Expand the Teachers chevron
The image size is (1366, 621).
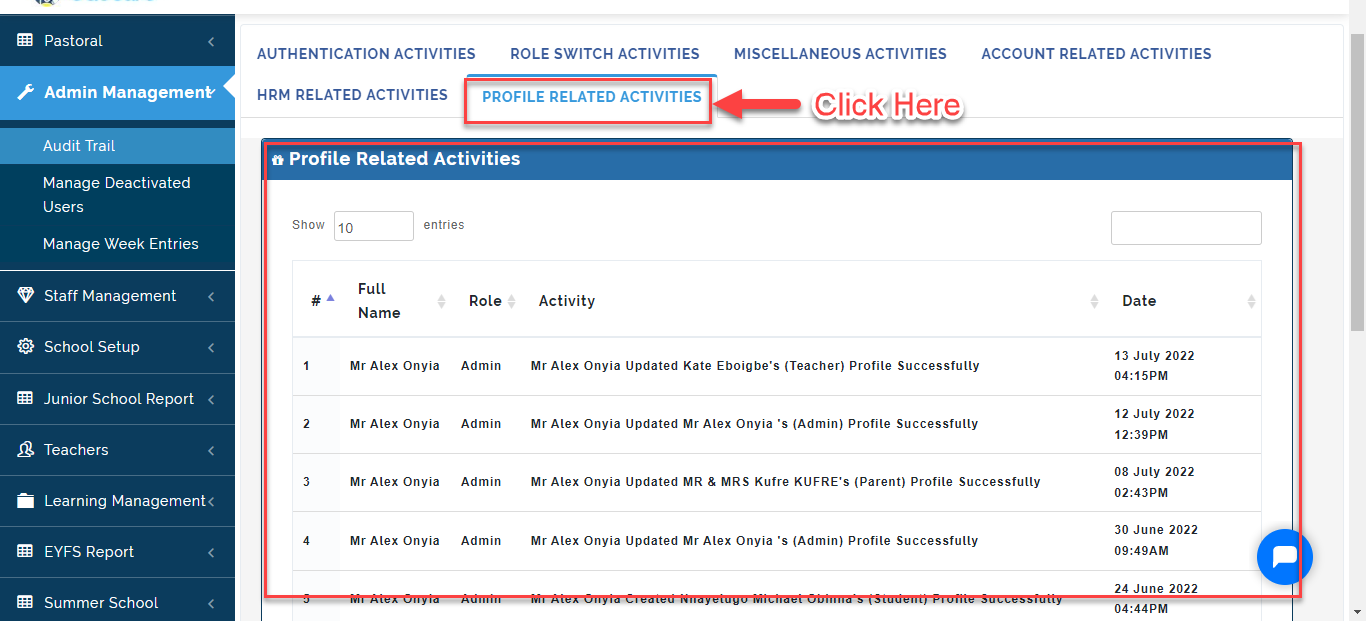click(211, 451)
